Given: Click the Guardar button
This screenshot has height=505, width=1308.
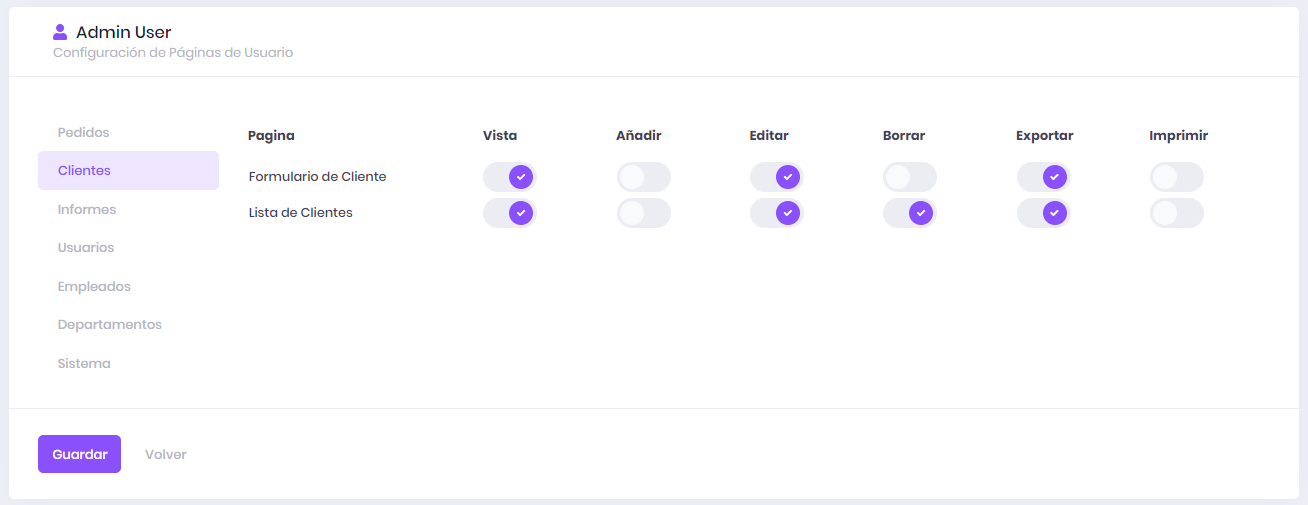Looking at the screenshot, I should pyautogui.click(x=80, y=454).
